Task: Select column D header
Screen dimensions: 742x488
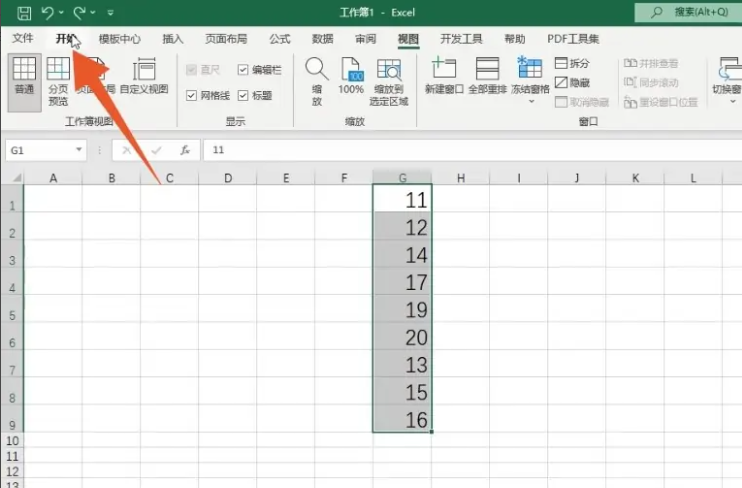Action: click(228, 178)
